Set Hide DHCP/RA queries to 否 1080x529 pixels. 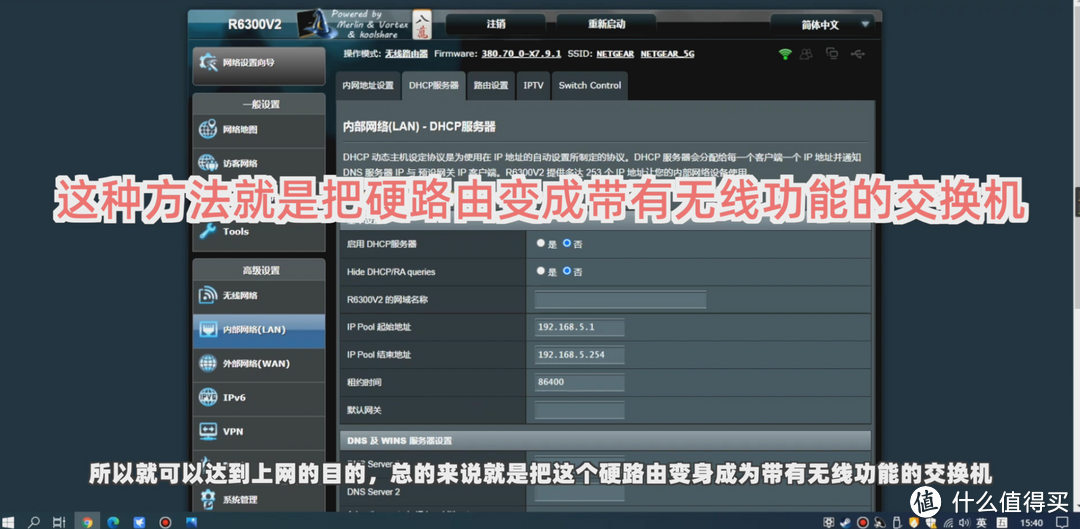click(566, 271)
